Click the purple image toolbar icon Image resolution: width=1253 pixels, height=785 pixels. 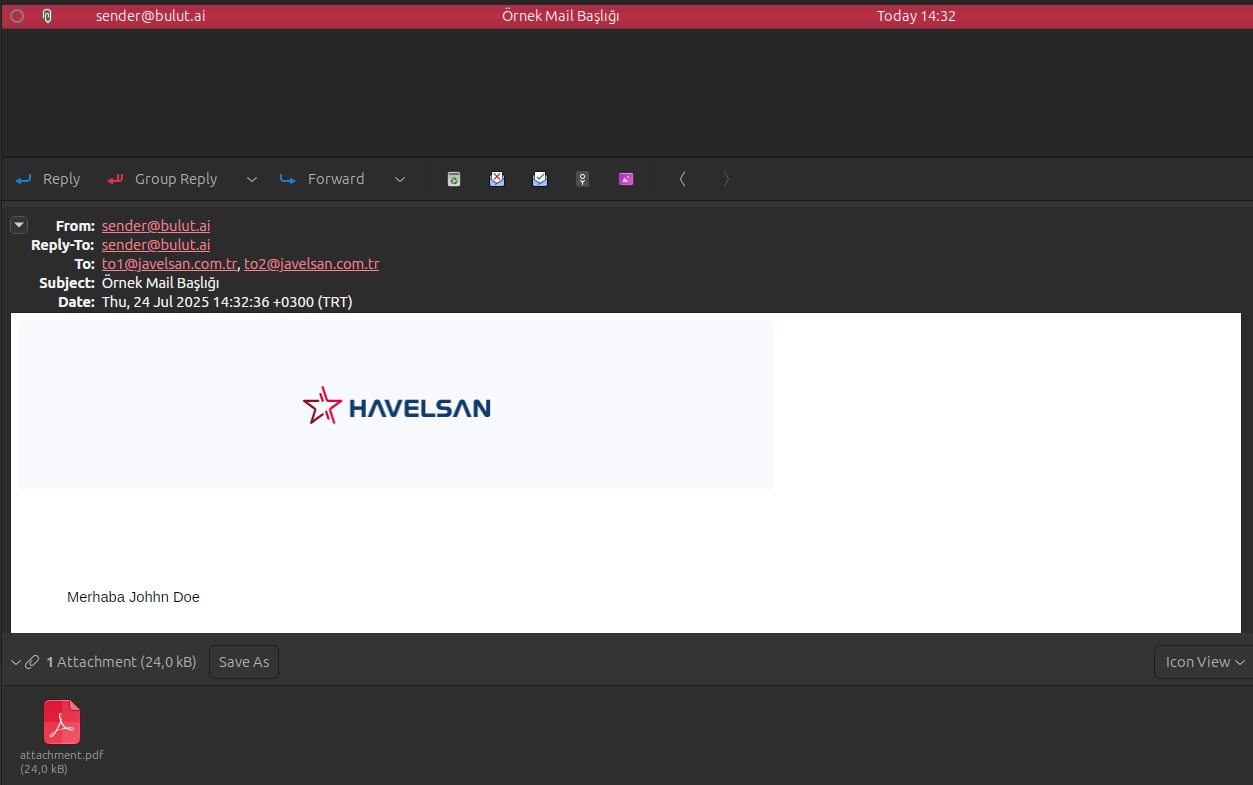pyautogui.click(x=626, y=179)
